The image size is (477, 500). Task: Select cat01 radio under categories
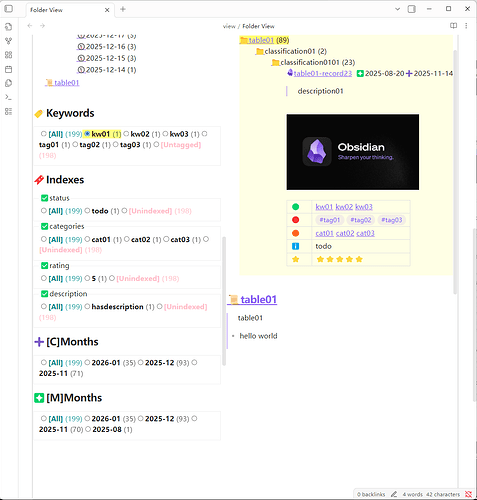pyautogui.click(x=87, y=239)
